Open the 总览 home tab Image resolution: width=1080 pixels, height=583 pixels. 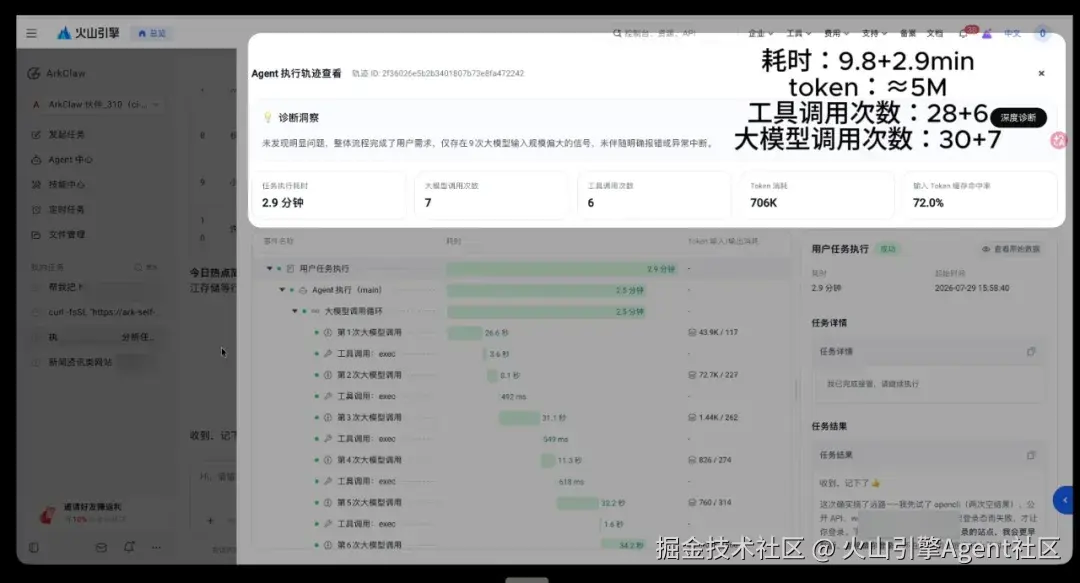click(152, 33)
